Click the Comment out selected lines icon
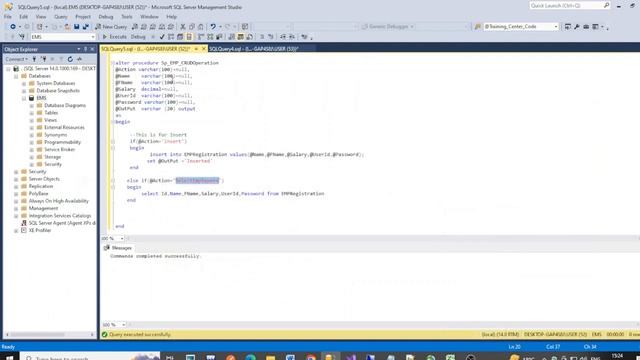Screen dimensions: 640x360 coord(262,37)
